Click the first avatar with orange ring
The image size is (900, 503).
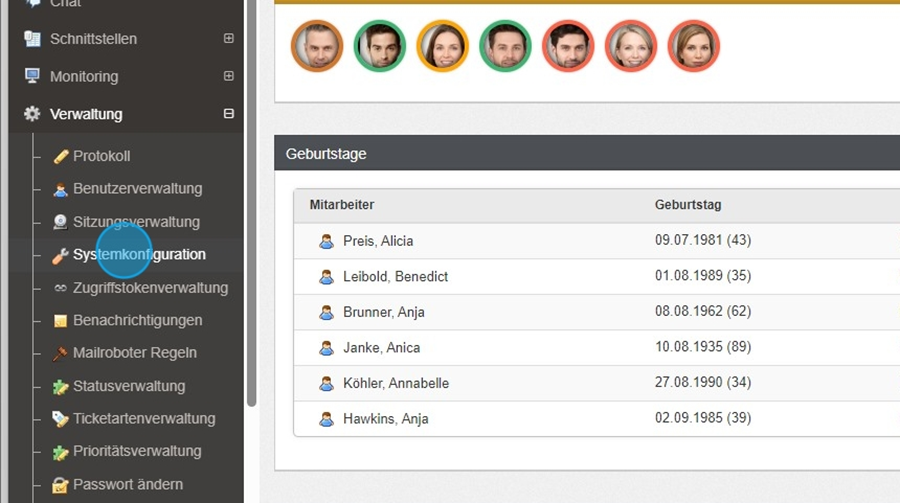pyautogui.click(x=317, y=46)
